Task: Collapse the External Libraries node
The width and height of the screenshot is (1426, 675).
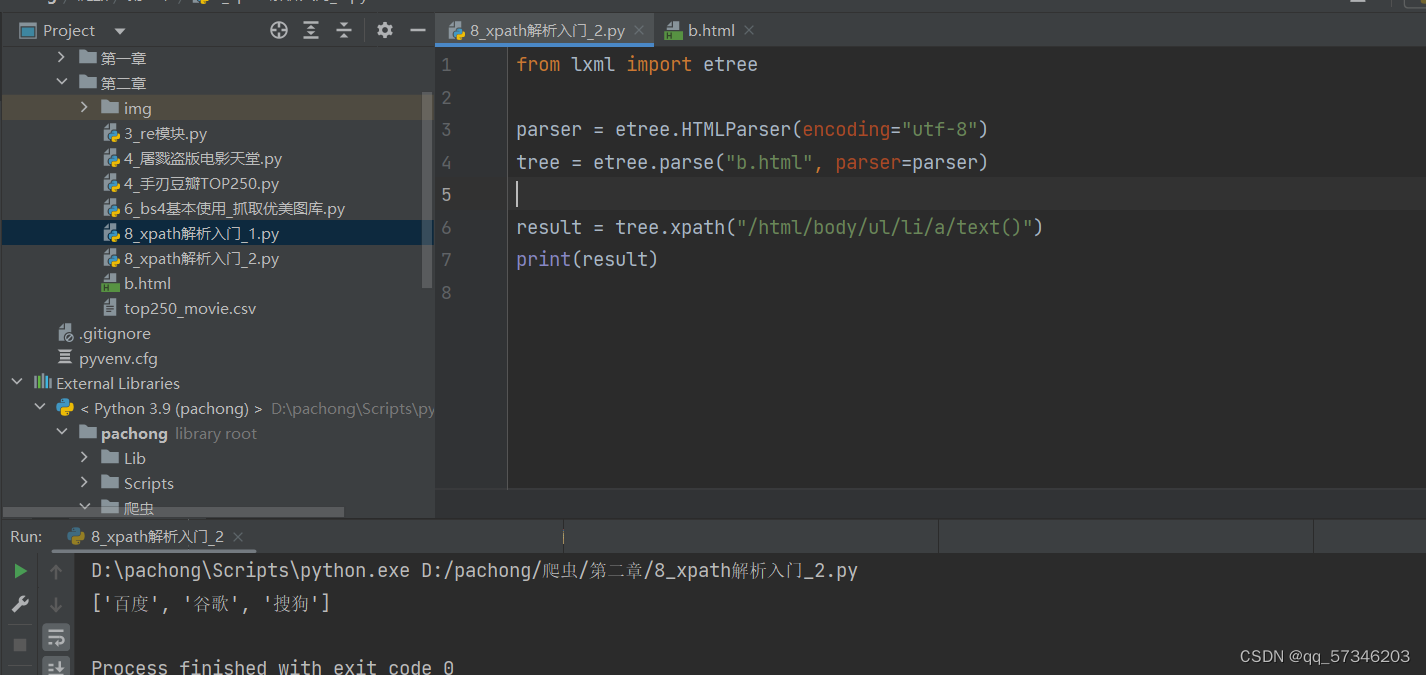Action: click(x=16, y=382)
